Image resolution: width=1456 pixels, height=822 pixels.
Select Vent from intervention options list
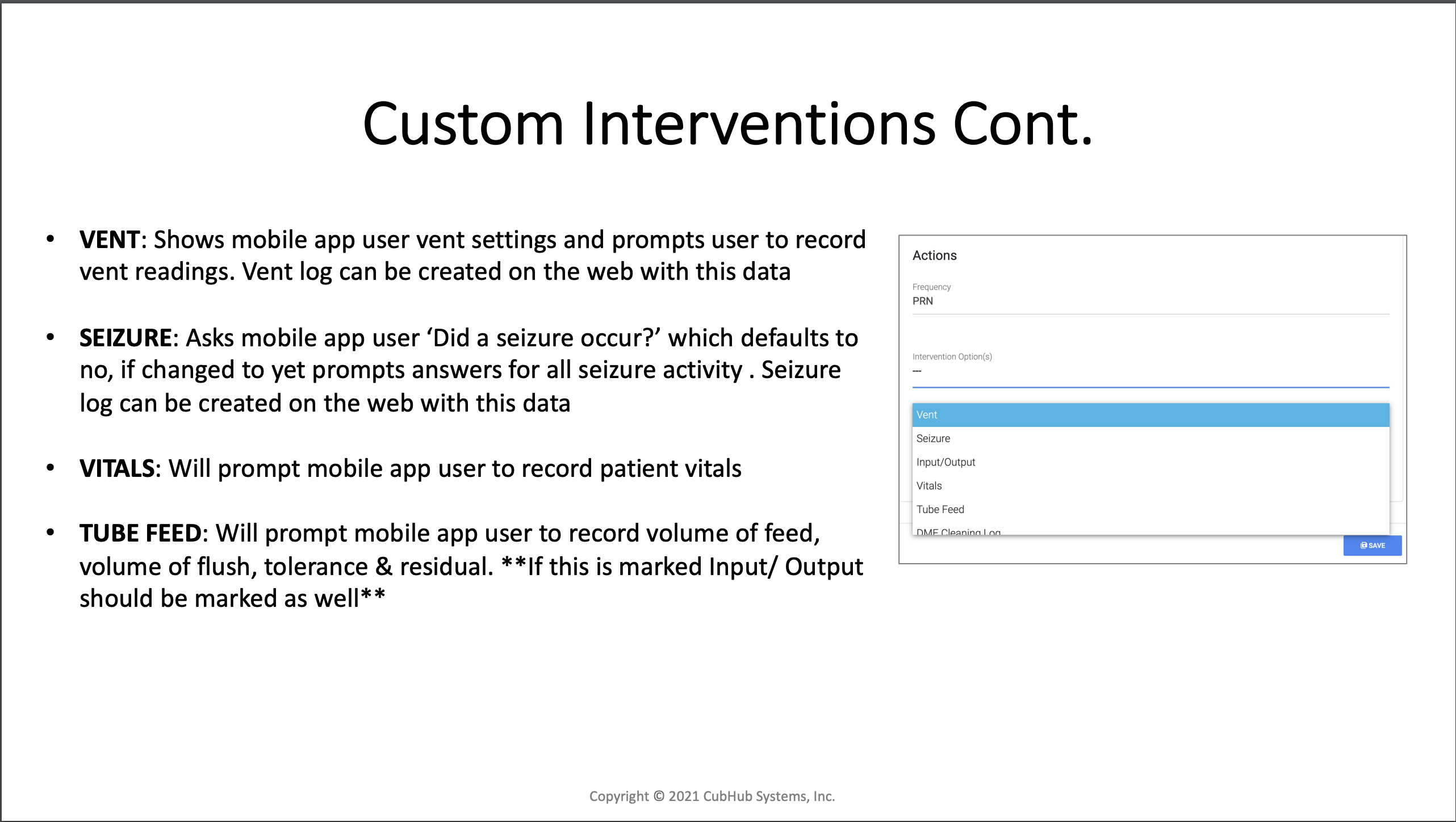[1150, 415]
